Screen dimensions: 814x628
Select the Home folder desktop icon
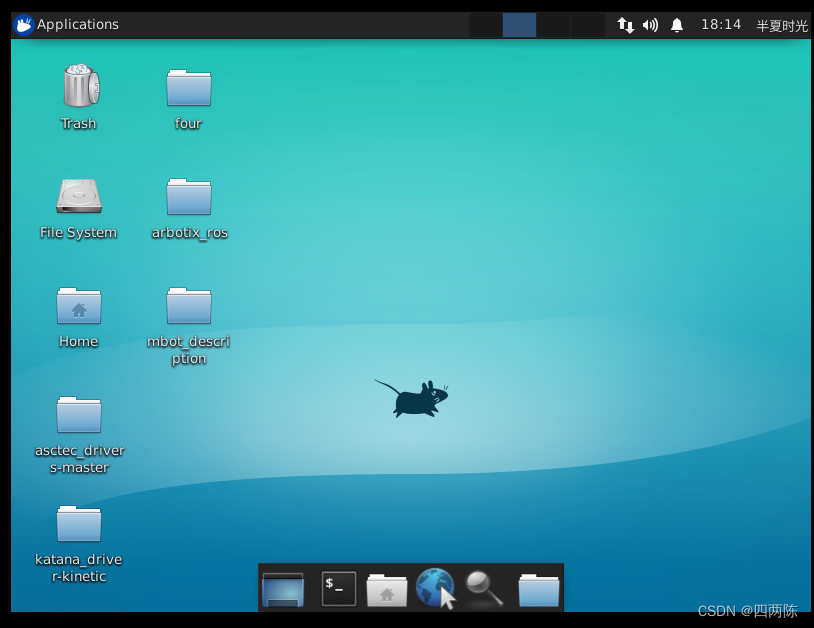click(x=79, y=306)
